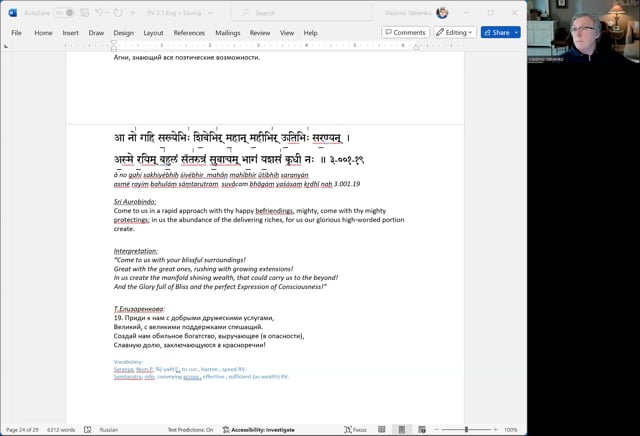This screenshot has width=640, height=436.
Task: Switch to the Design tab
Action: pyautogui.click(x=123, y=33)
